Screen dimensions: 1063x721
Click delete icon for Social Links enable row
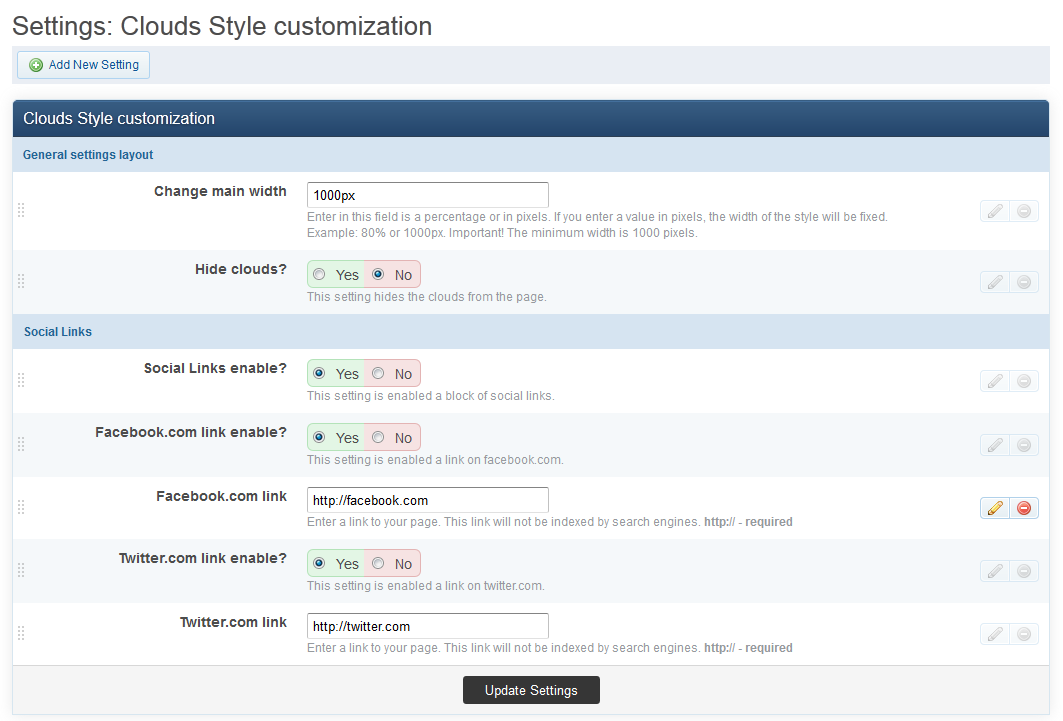(1024, 380)
